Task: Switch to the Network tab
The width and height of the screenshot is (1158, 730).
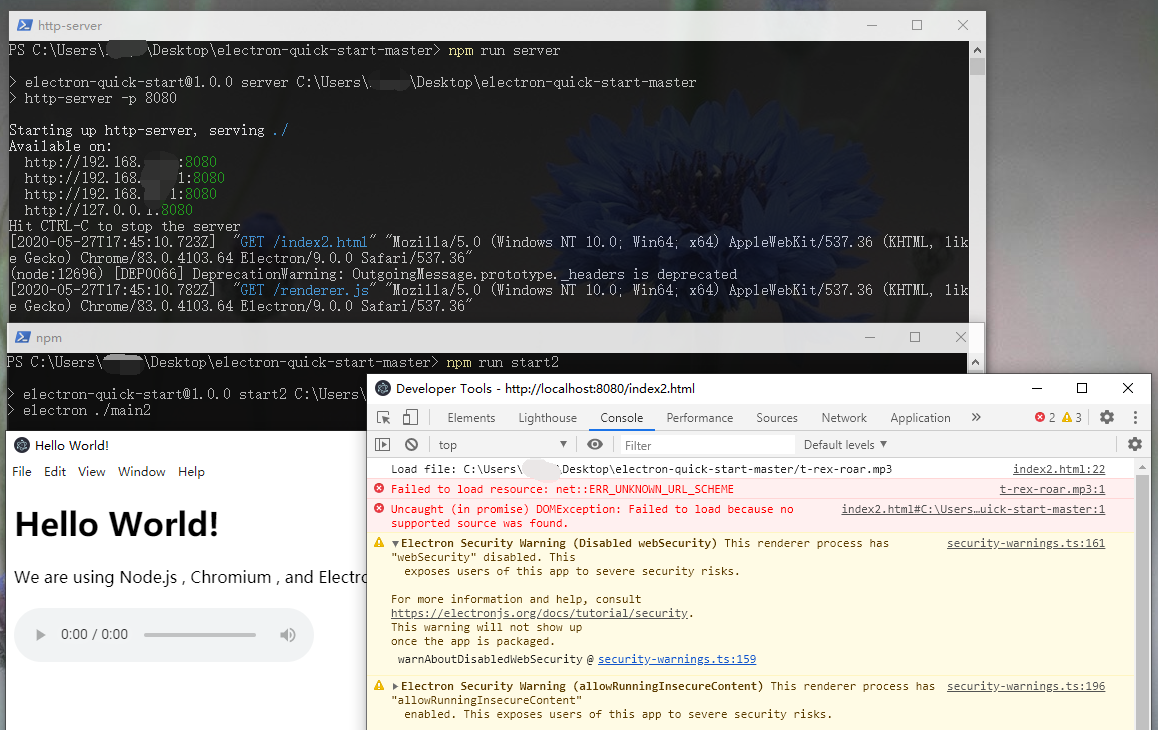Action: point(843,417)
